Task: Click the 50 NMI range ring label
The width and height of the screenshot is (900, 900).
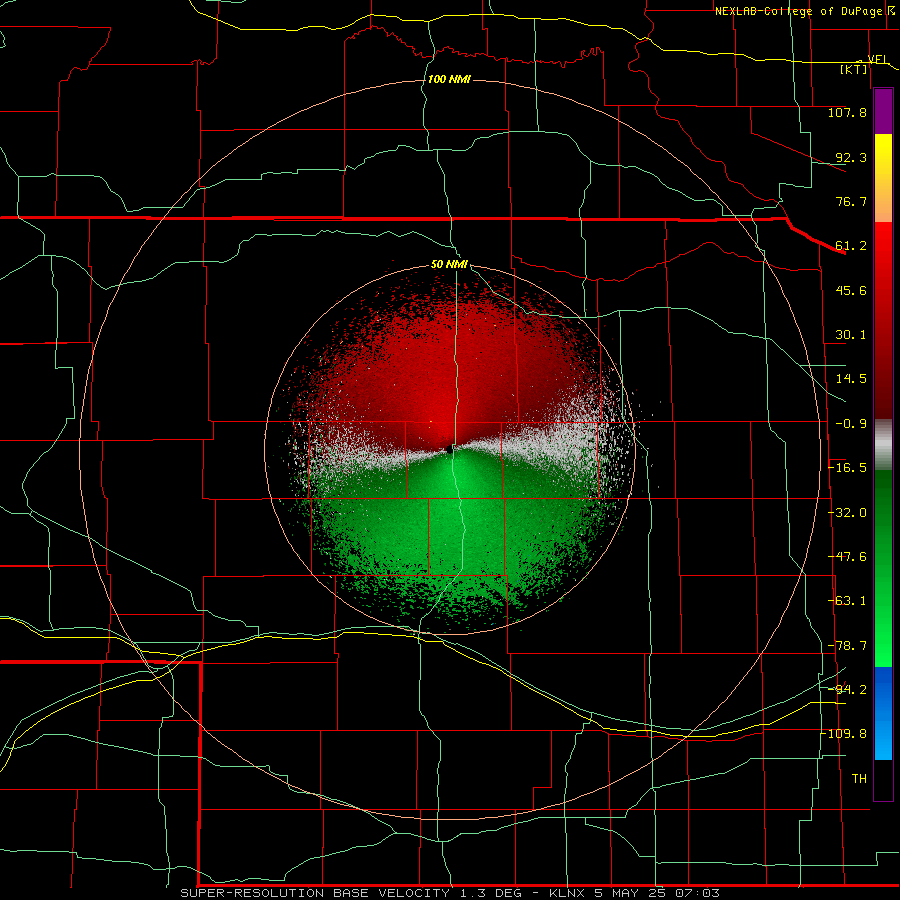Action: [x=449, y=265]
